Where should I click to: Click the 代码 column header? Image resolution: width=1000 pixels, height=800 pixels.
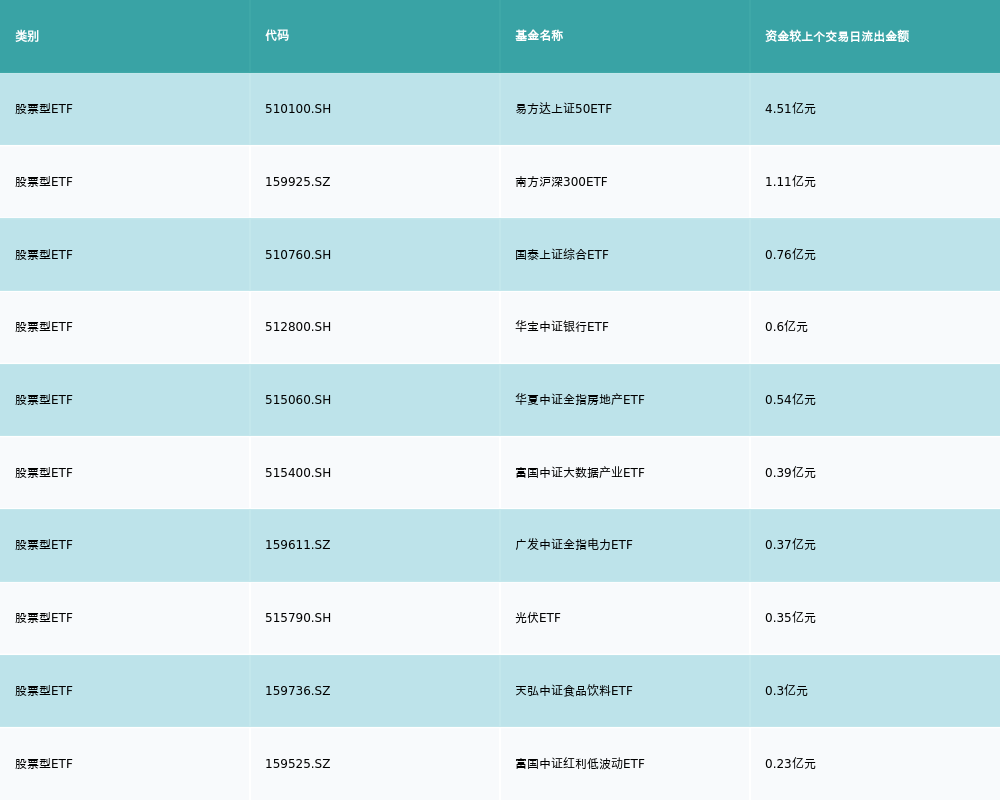coord(277,36)
